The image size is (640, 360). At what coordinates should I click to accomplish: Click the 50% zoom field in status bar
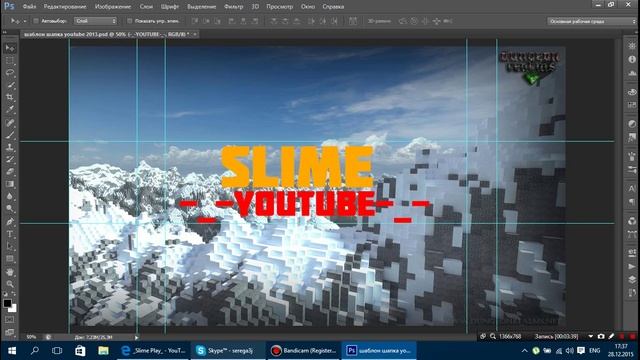pos(31,337)
